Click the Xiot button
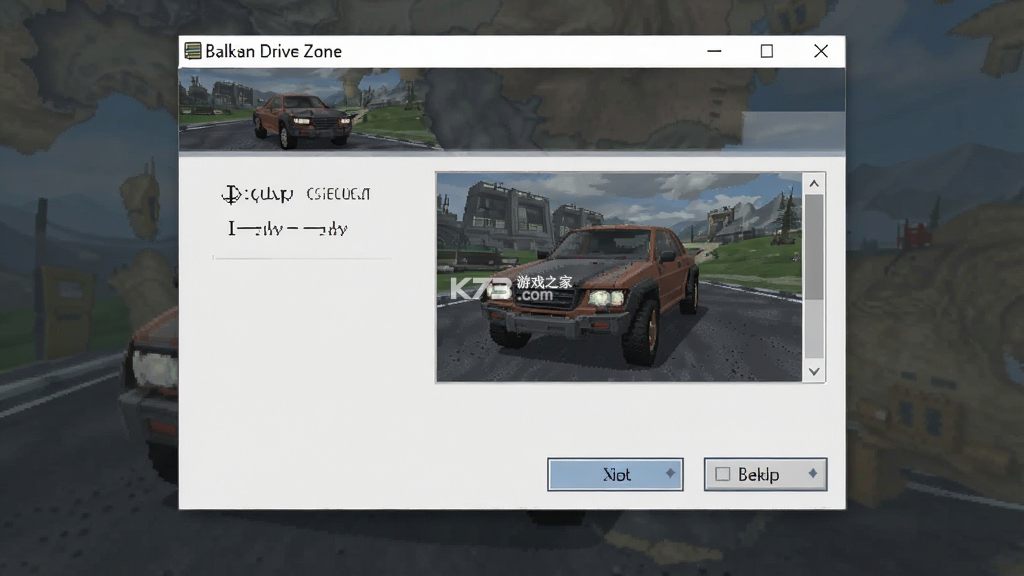This screenshot has height=576, width=1024. [x=615, y=474]
